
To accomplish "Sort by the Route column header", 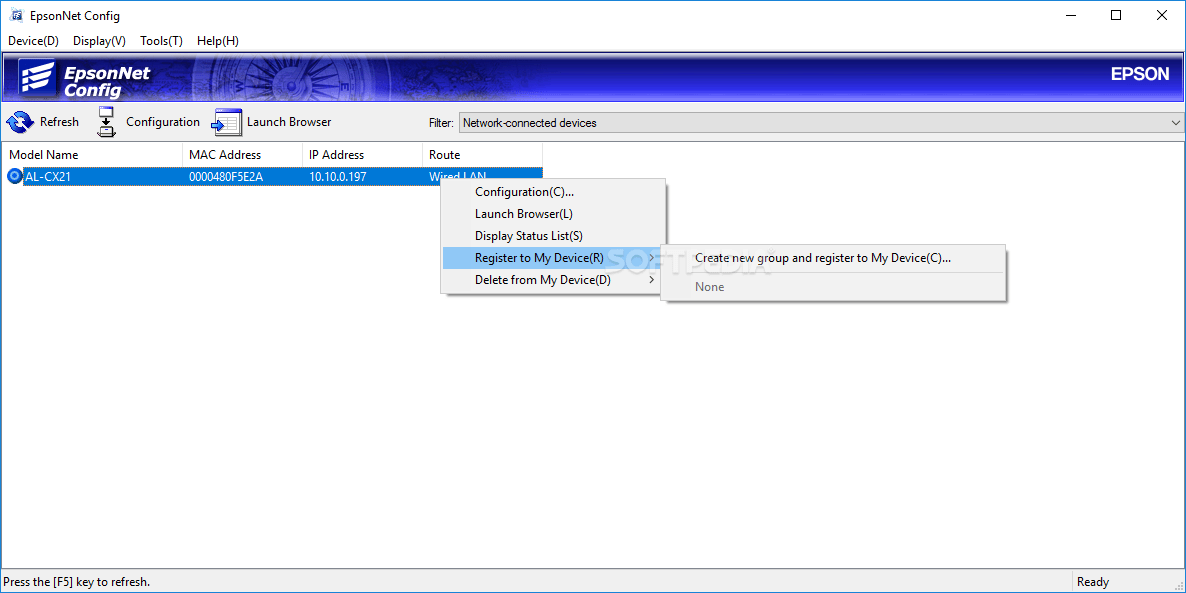I will click(483, 154).
